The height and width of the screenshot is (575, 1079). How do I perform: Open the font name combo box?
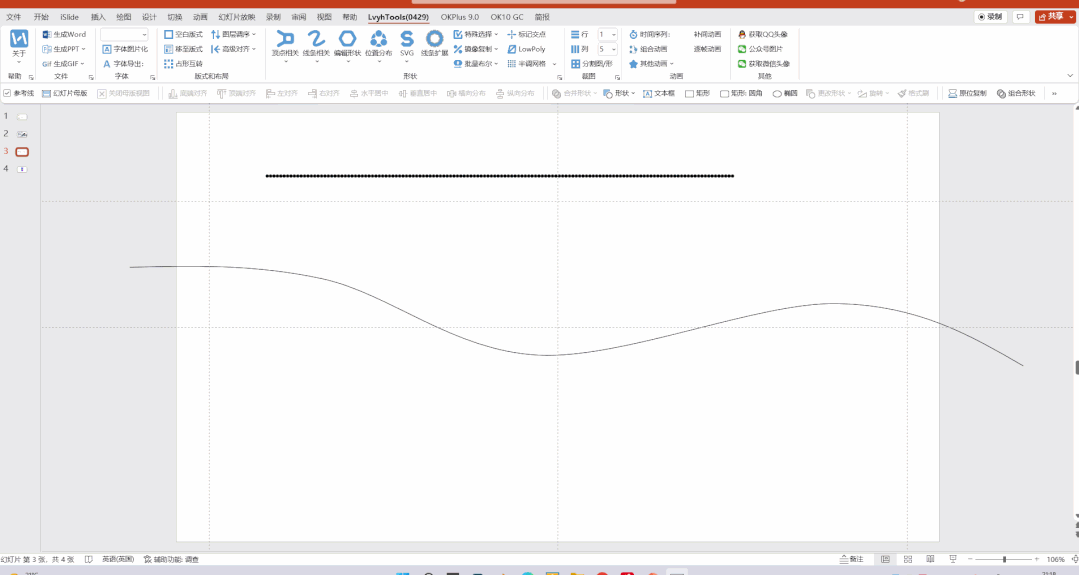pos(125,34)
